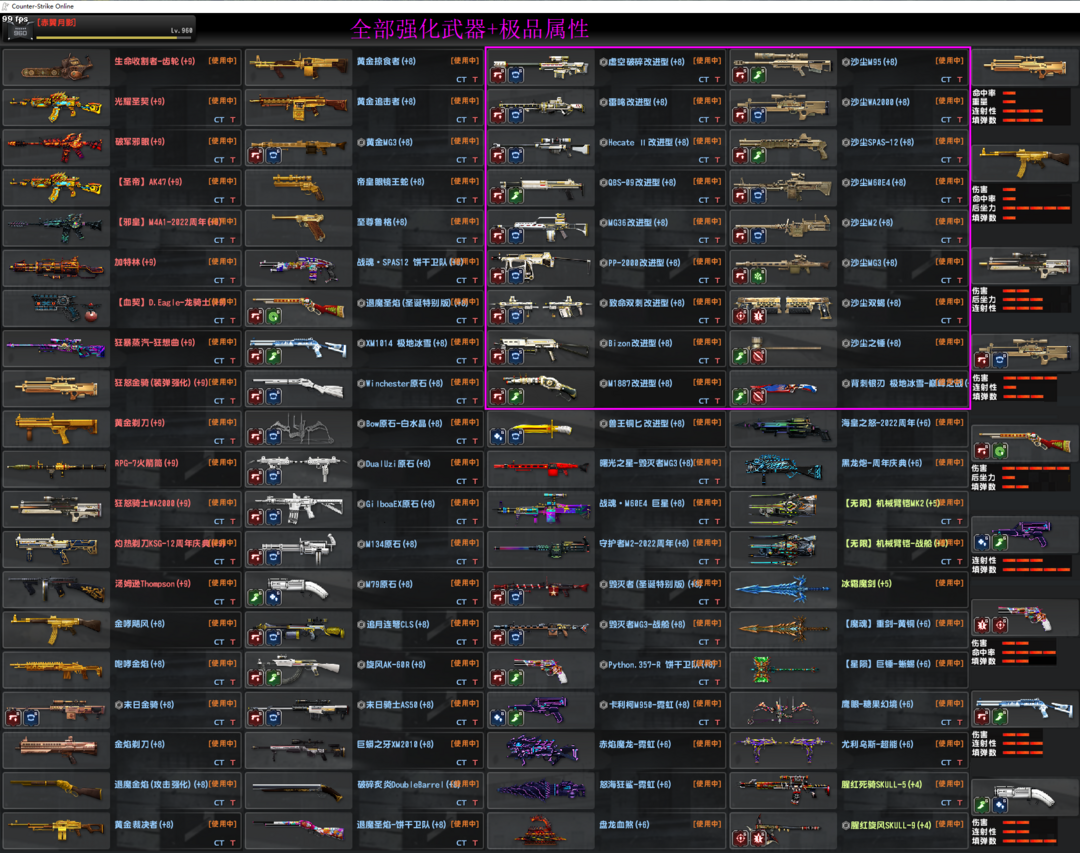The height and width of the screenshot is (853, 1080).
Task: Select 狂暴蒸汽-狂想曲 sniper thumbnail
Action: 56,348
